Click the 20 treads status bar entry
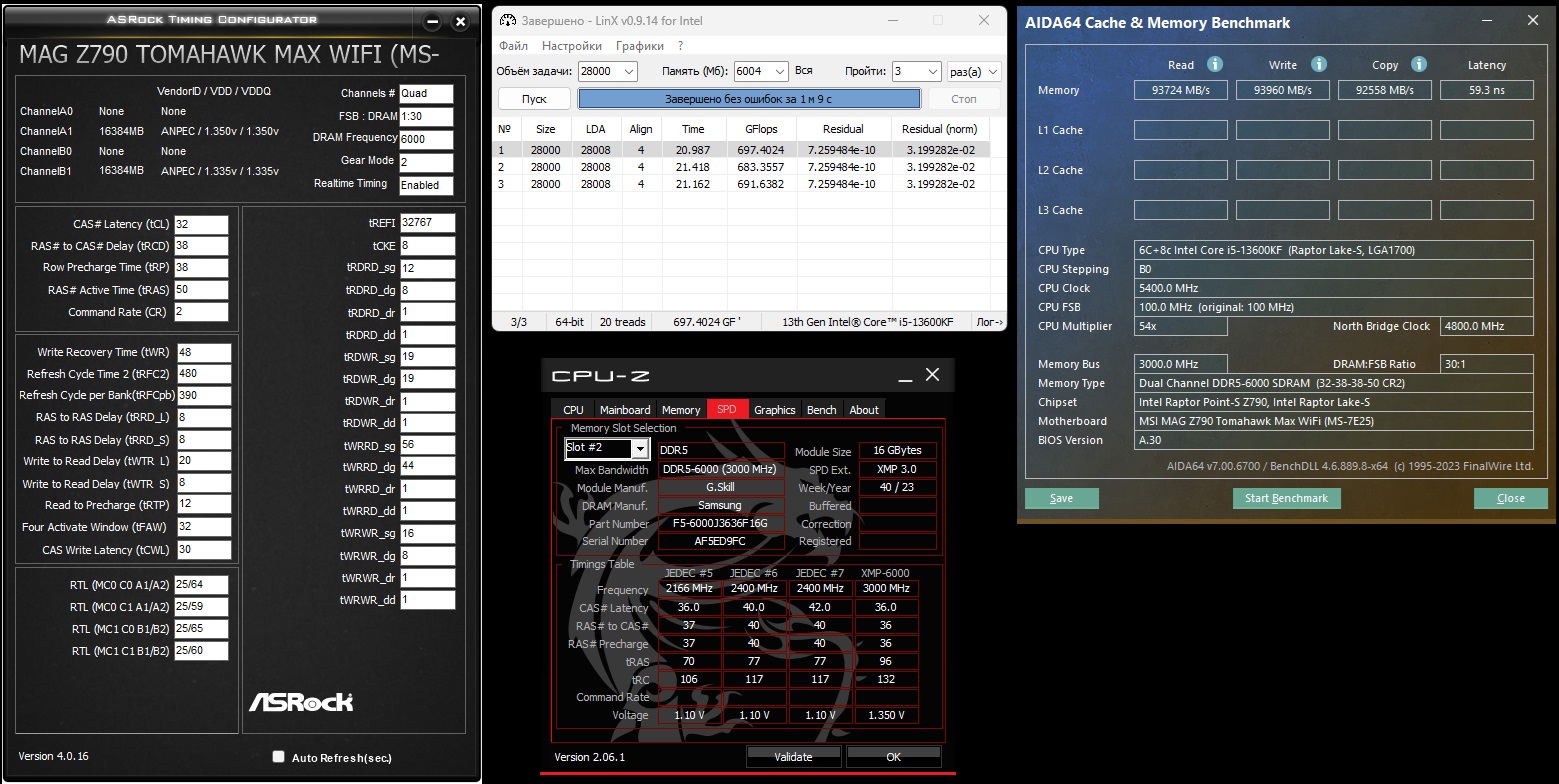 pyautogui.click(x=622, y=322)
